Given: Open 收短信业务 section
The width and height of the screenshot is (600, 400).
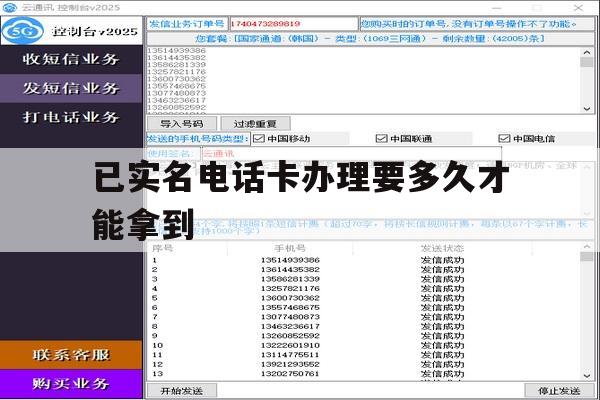Looking at the screenshot, I should click(x=71, y=59).
